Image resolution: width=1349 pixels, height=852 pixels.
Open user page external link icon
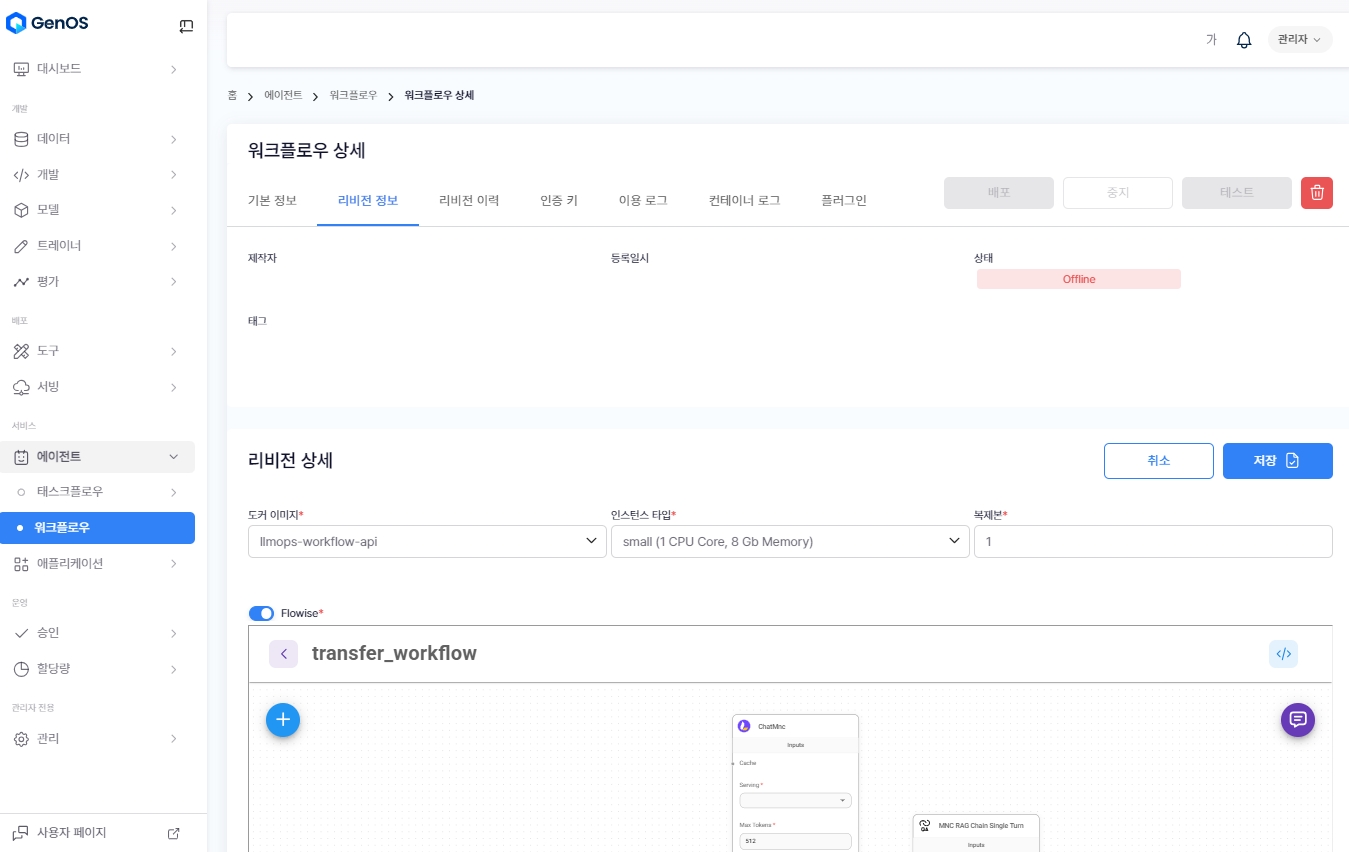tap(173, 833)
